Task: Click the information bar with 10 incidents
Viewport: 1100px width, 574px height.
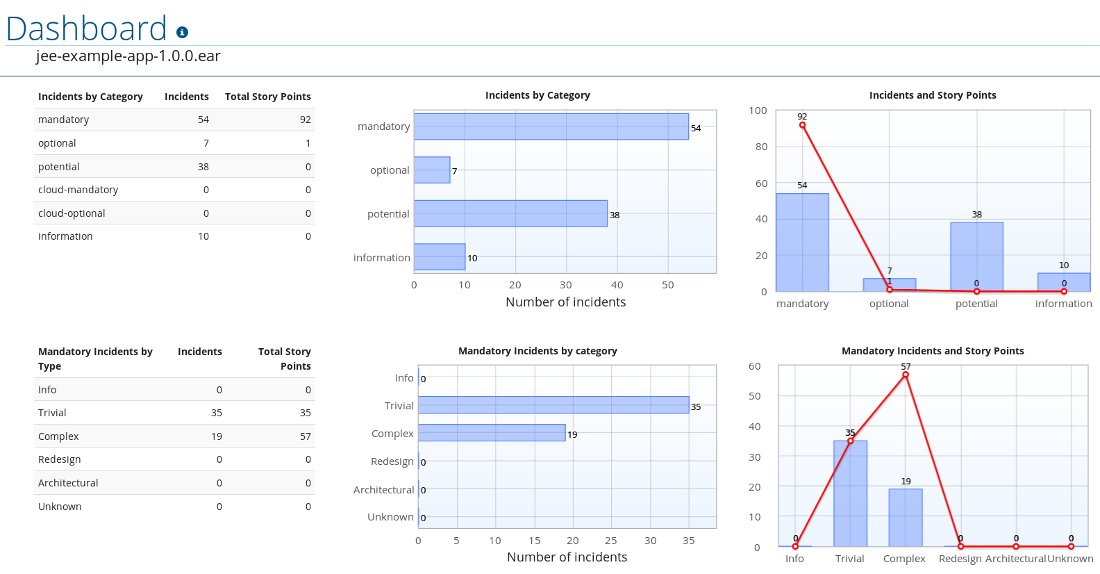Action: tap(440, 257)
